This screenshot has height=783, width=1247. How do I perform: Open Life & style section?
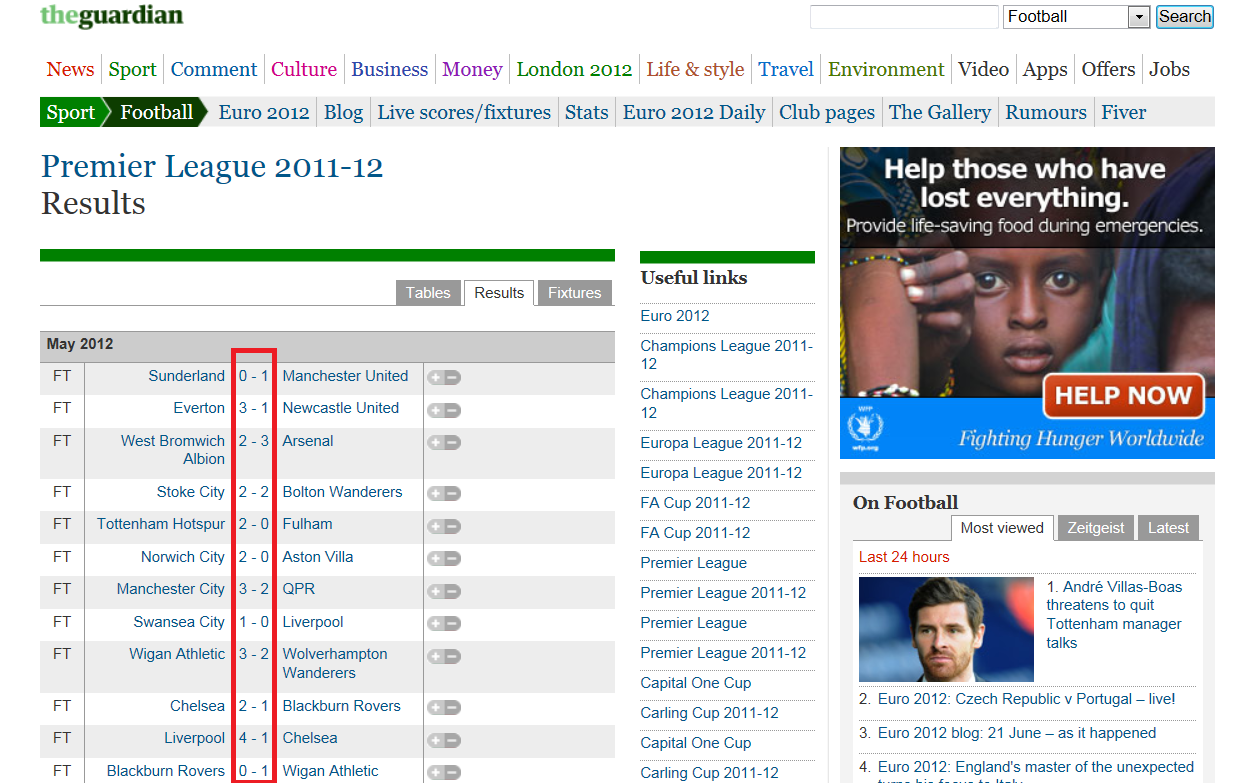[695, 69]
